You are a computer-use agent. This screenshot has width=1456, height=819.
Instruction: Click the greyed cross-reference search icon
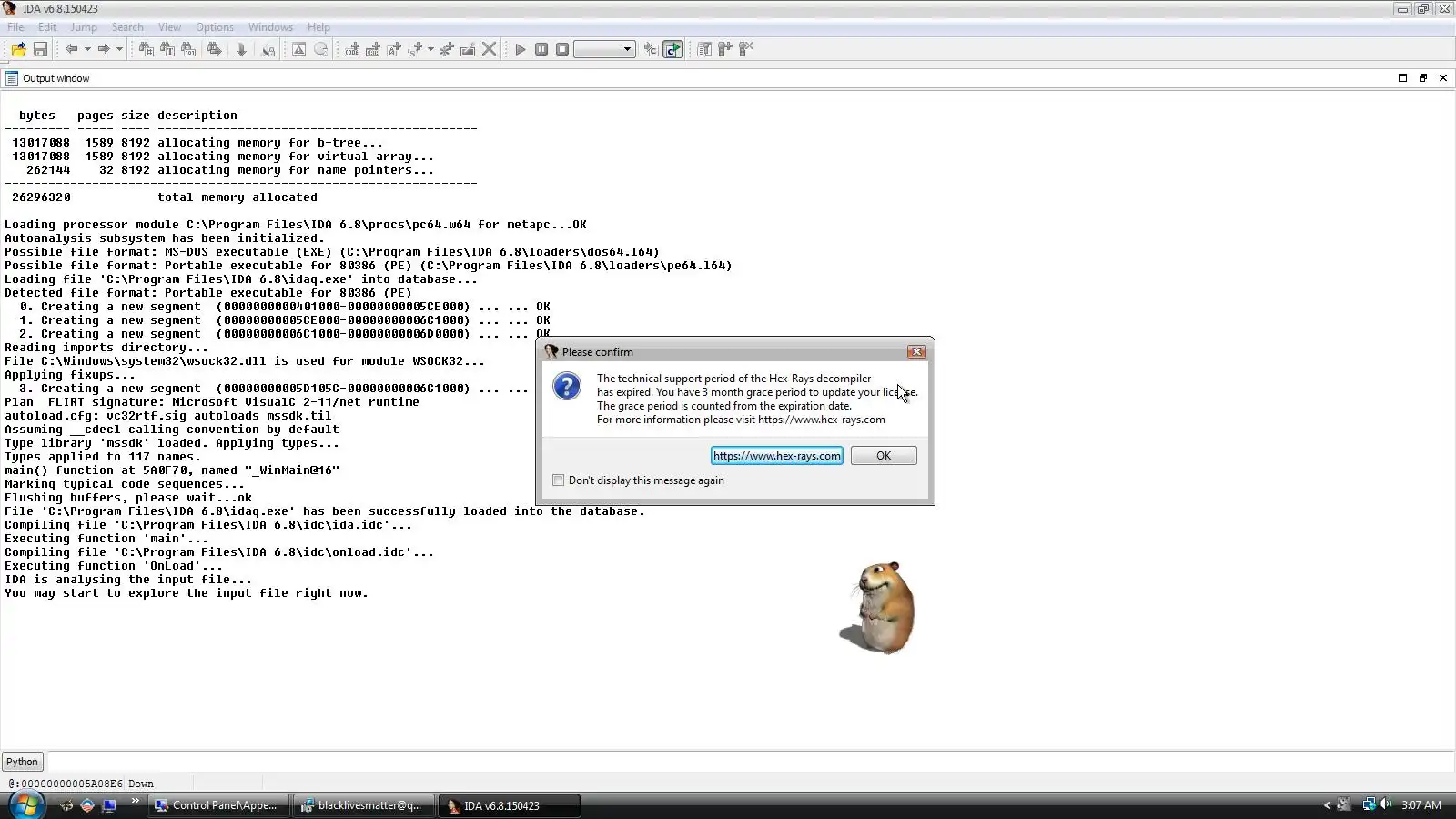click(268, 49)
